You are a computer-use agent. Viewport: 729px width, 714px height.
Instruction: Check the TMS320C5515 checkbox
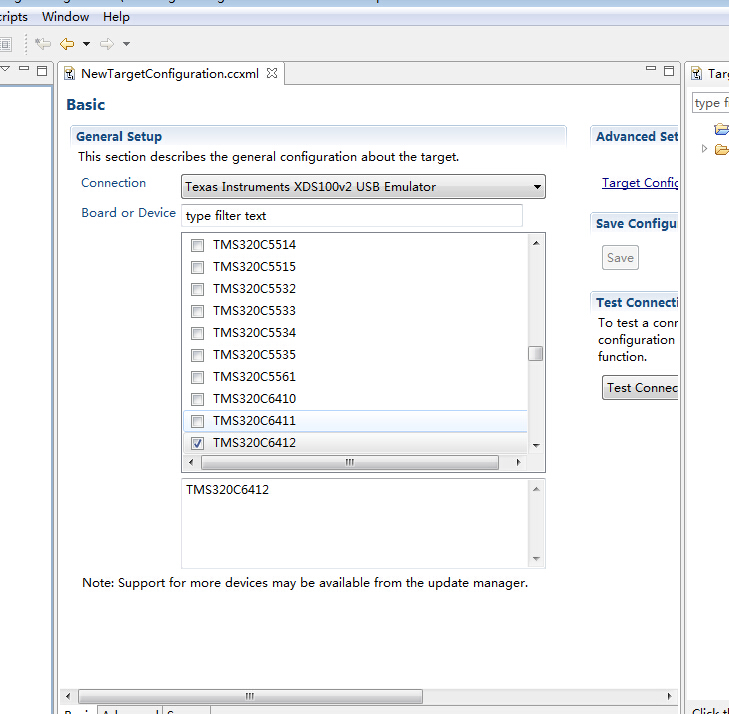pyautogui.click(x=198, y=267)
